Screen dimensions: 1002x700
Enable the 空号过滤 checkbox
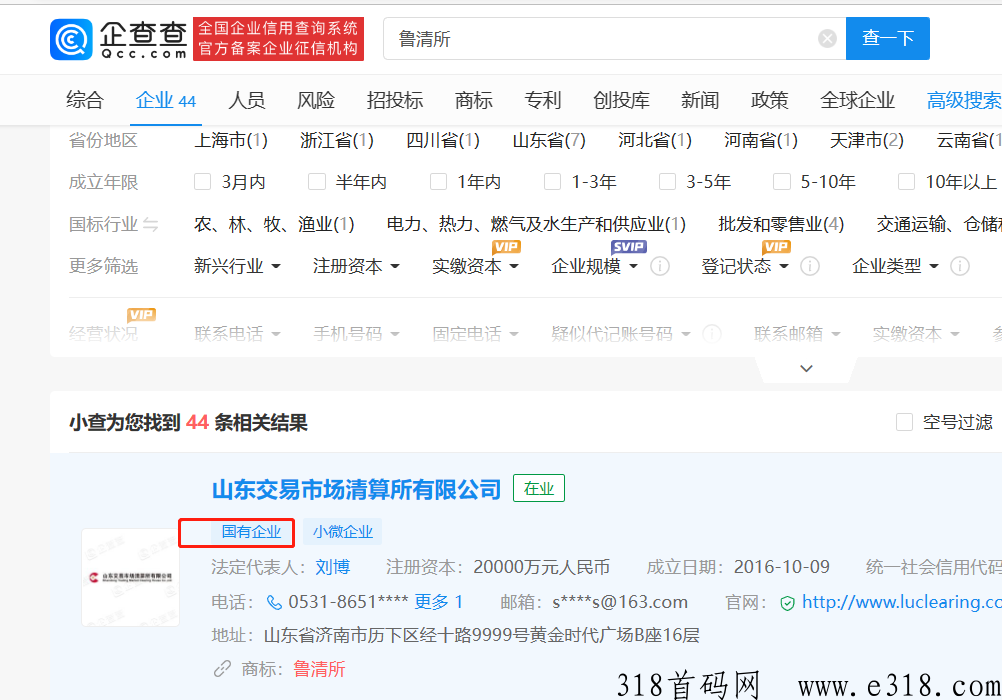[904, 422]
